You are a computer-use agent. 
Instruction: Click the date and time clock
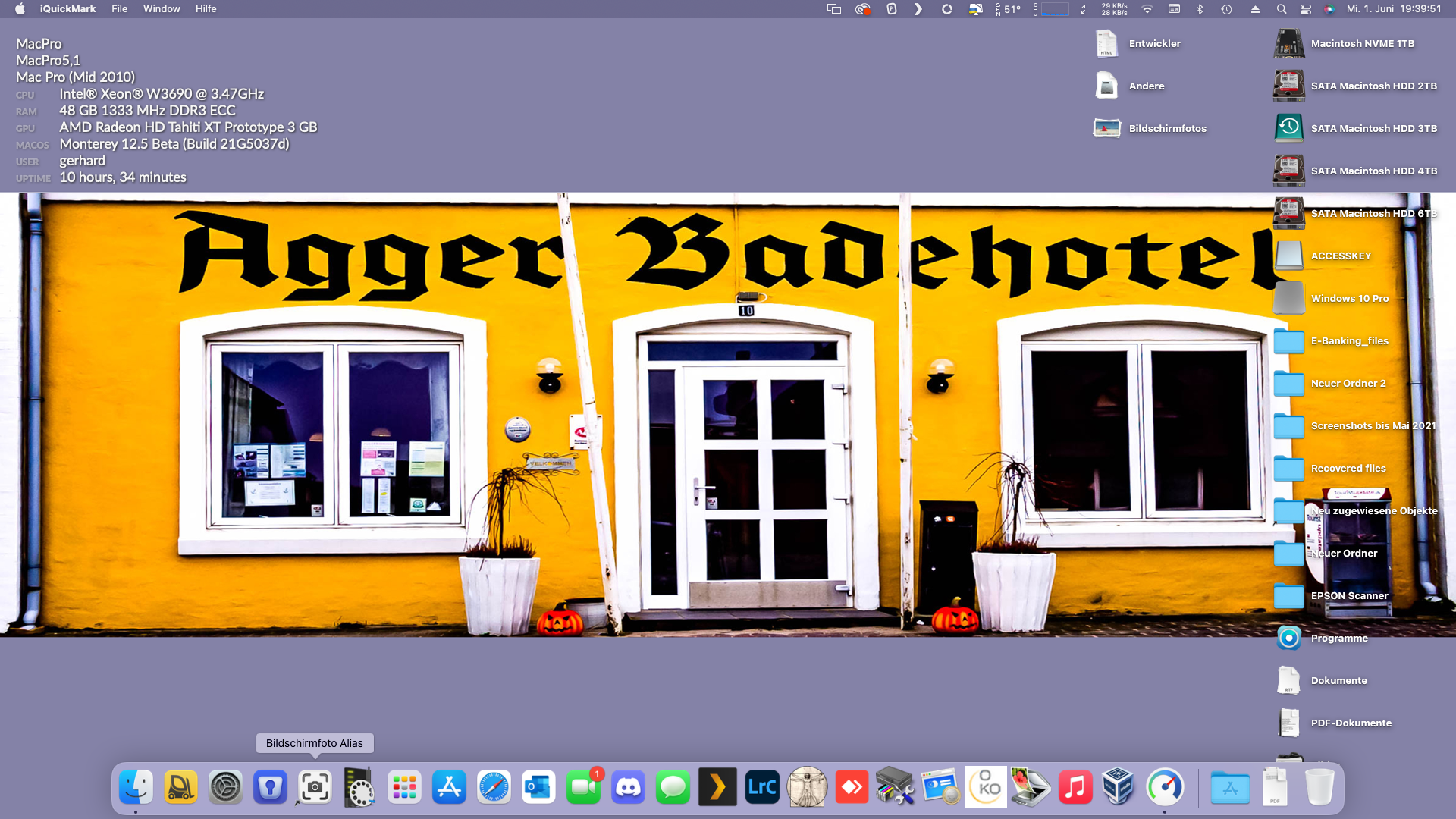[1393, 9]
